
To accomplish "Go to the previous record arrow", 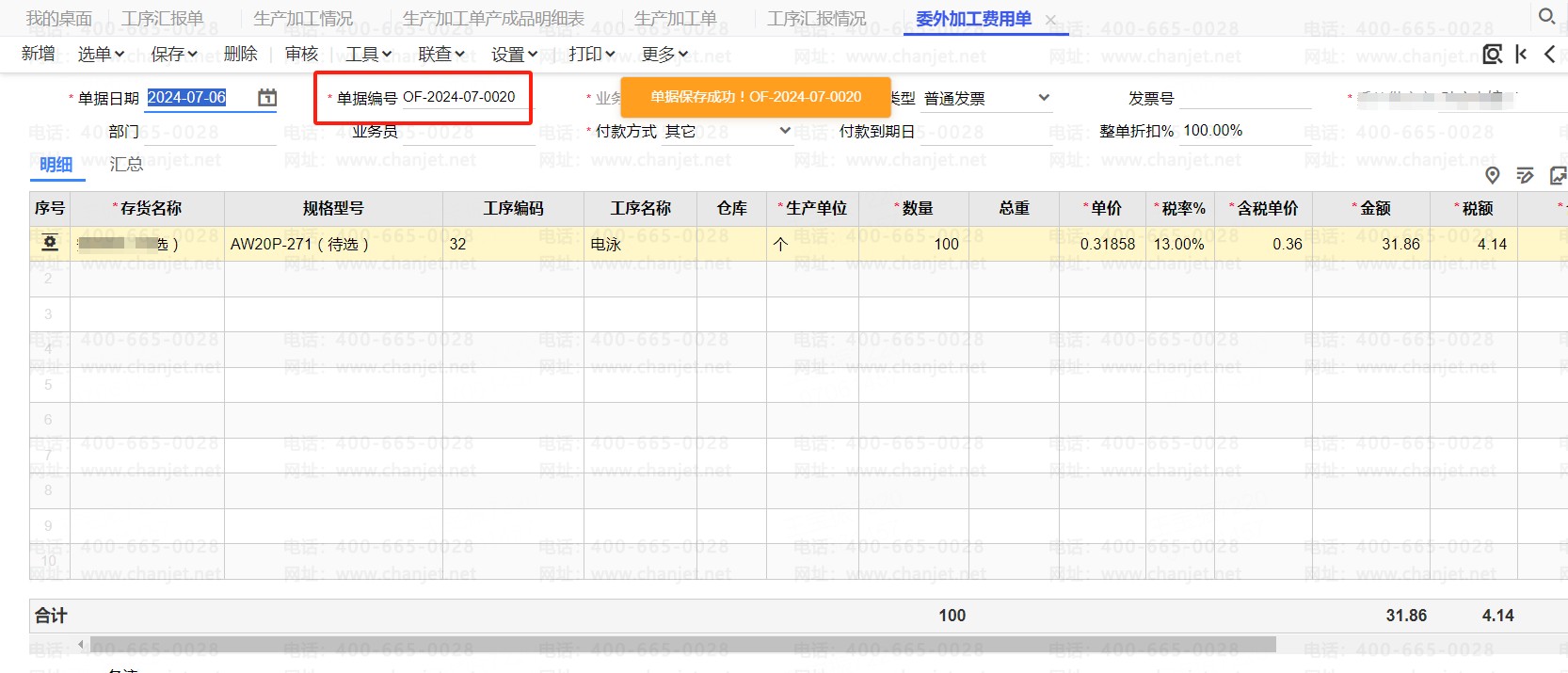I will click(1549, 55).
